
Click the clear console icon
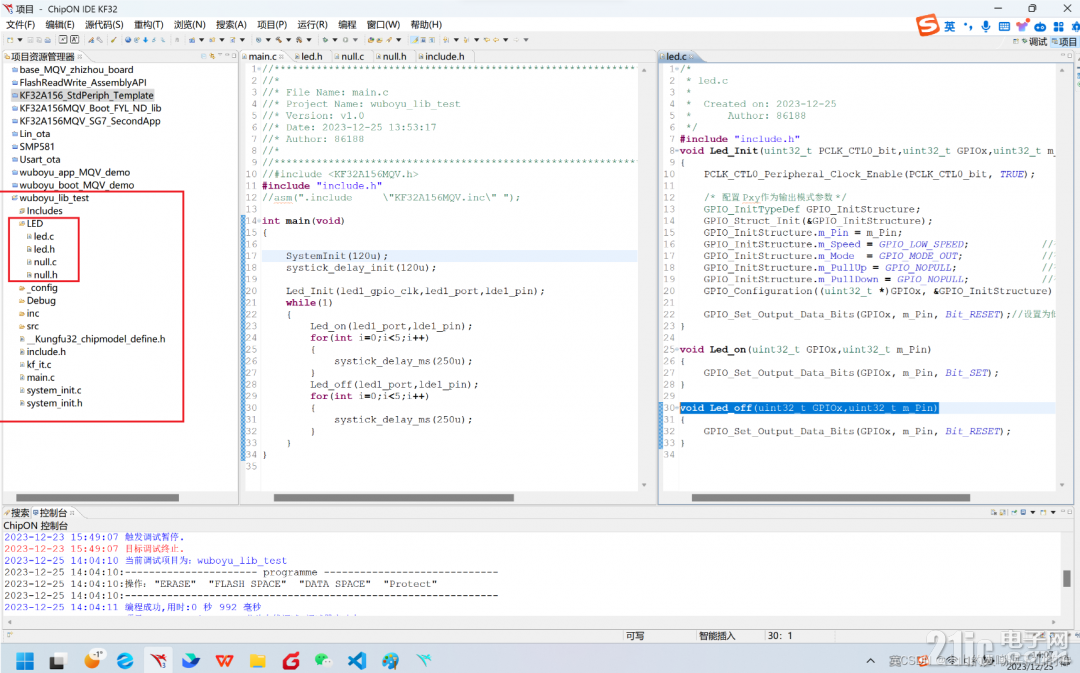point(994,512)
